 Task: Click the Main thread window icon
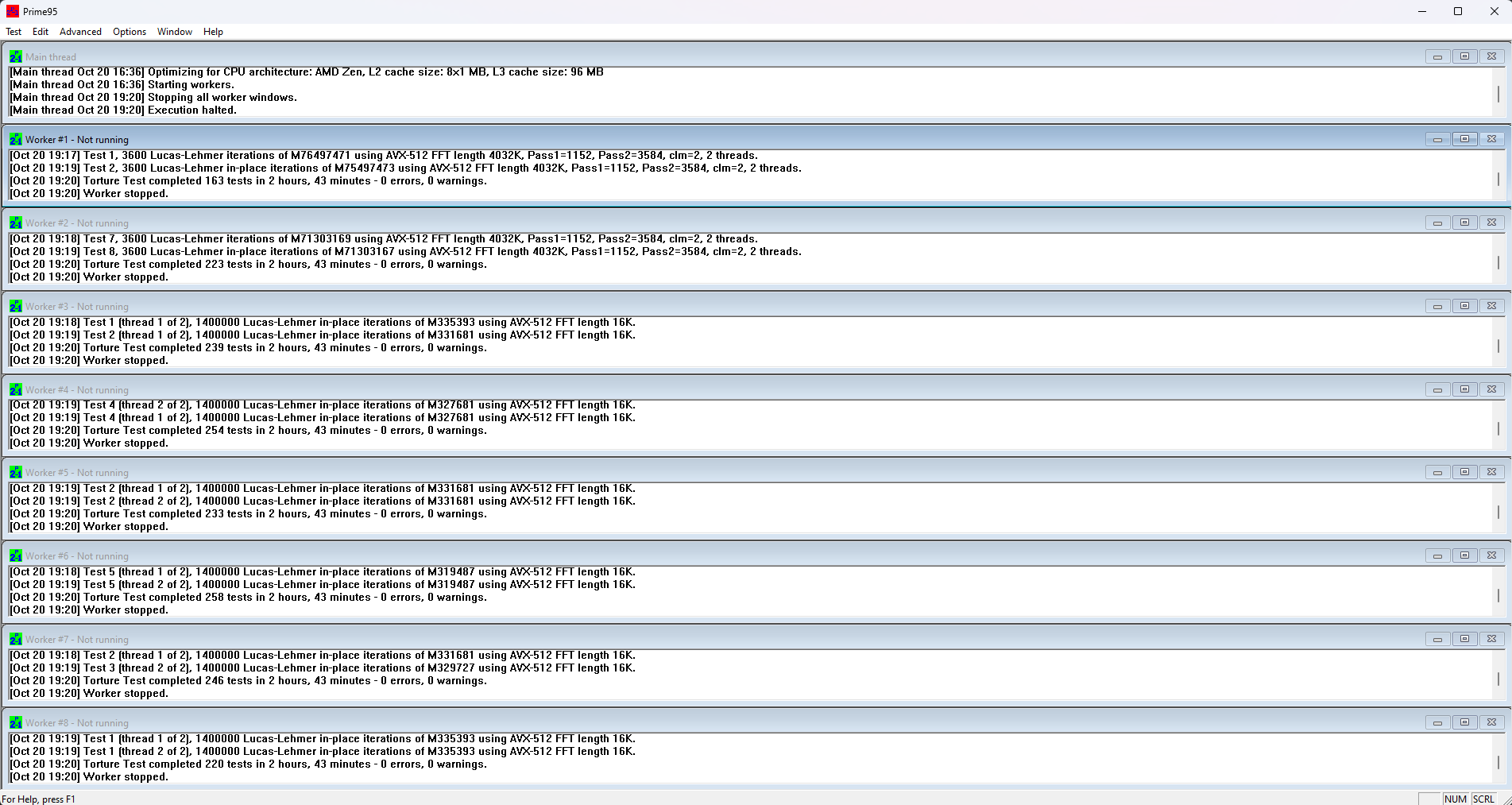(16, 56)
